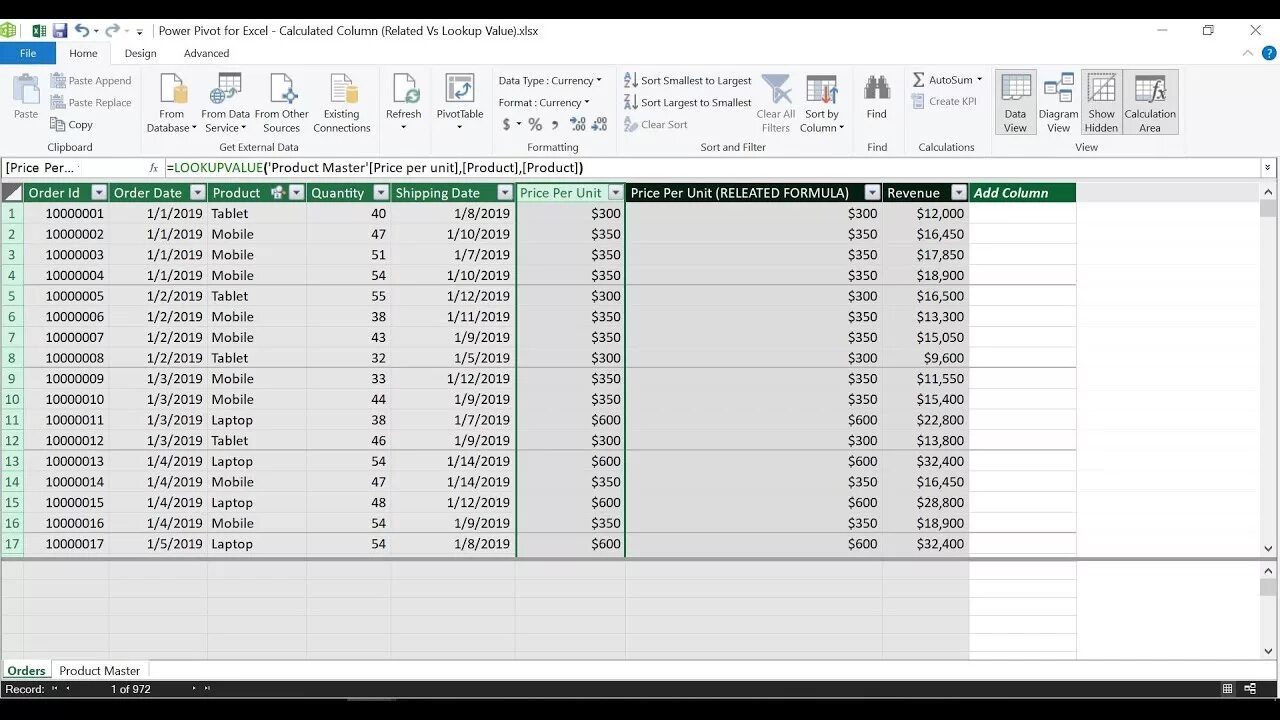
Task: Save the workbook from quick access toolbar
Action: [60, 31]
